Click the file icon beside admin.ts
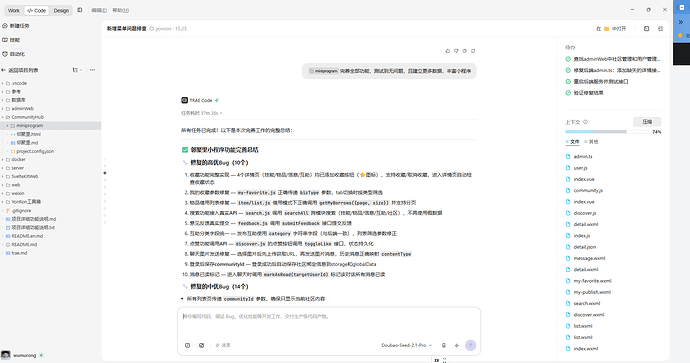690x363 pixels. (x=568, y=156)
